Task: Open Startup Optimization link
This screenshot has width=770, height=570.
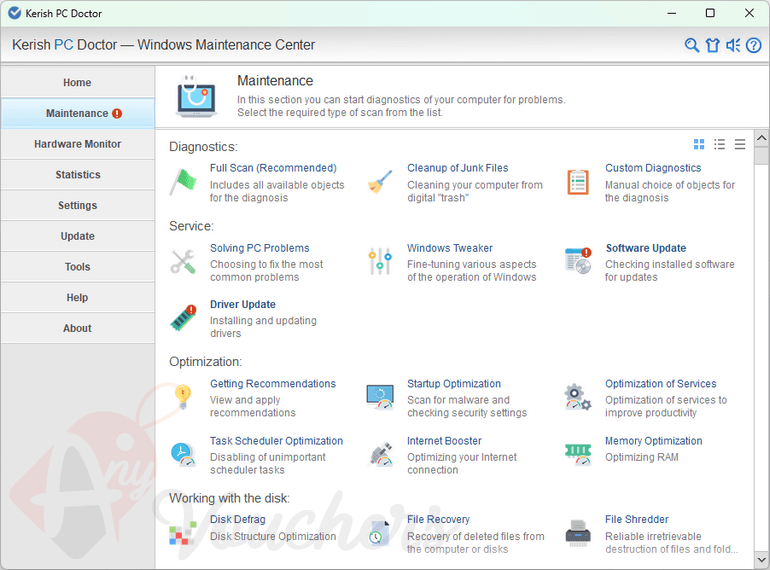Action: point(454,383)
